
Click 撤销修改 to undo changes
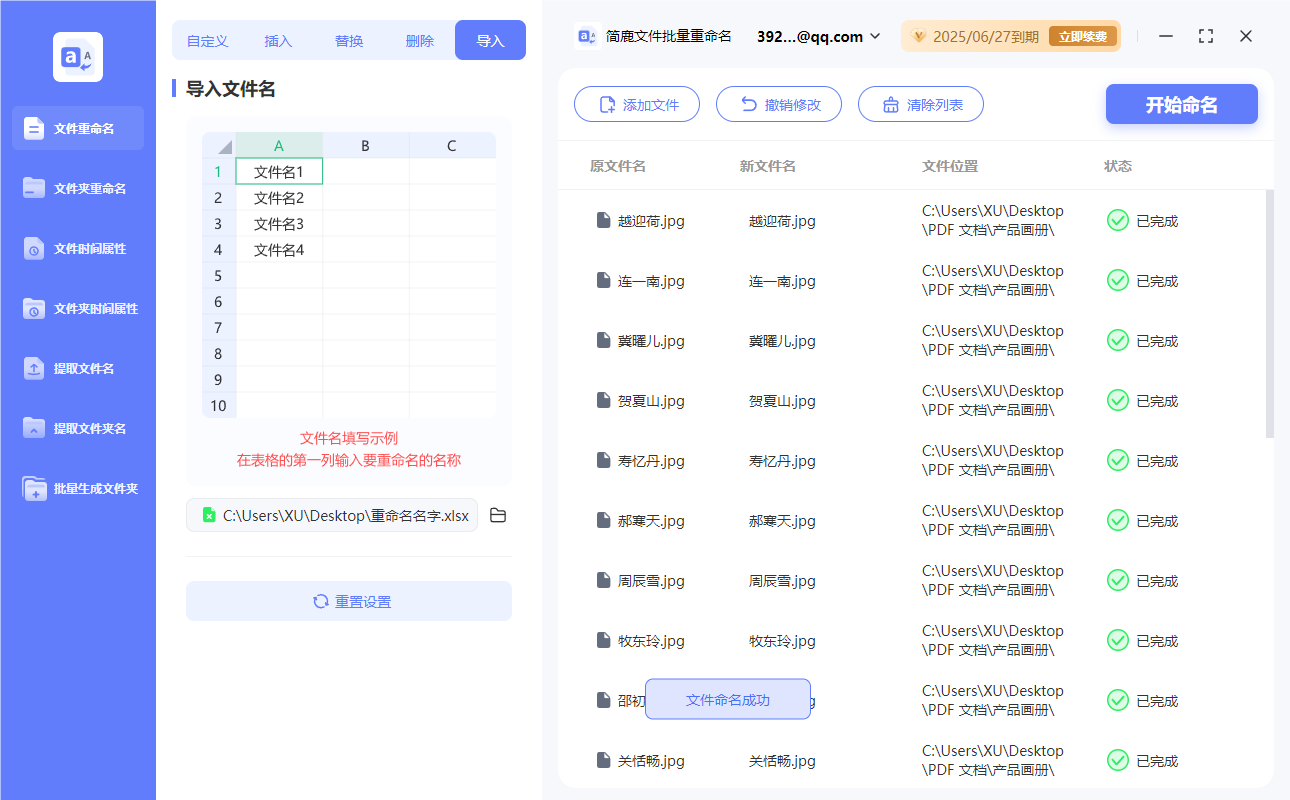779,104
